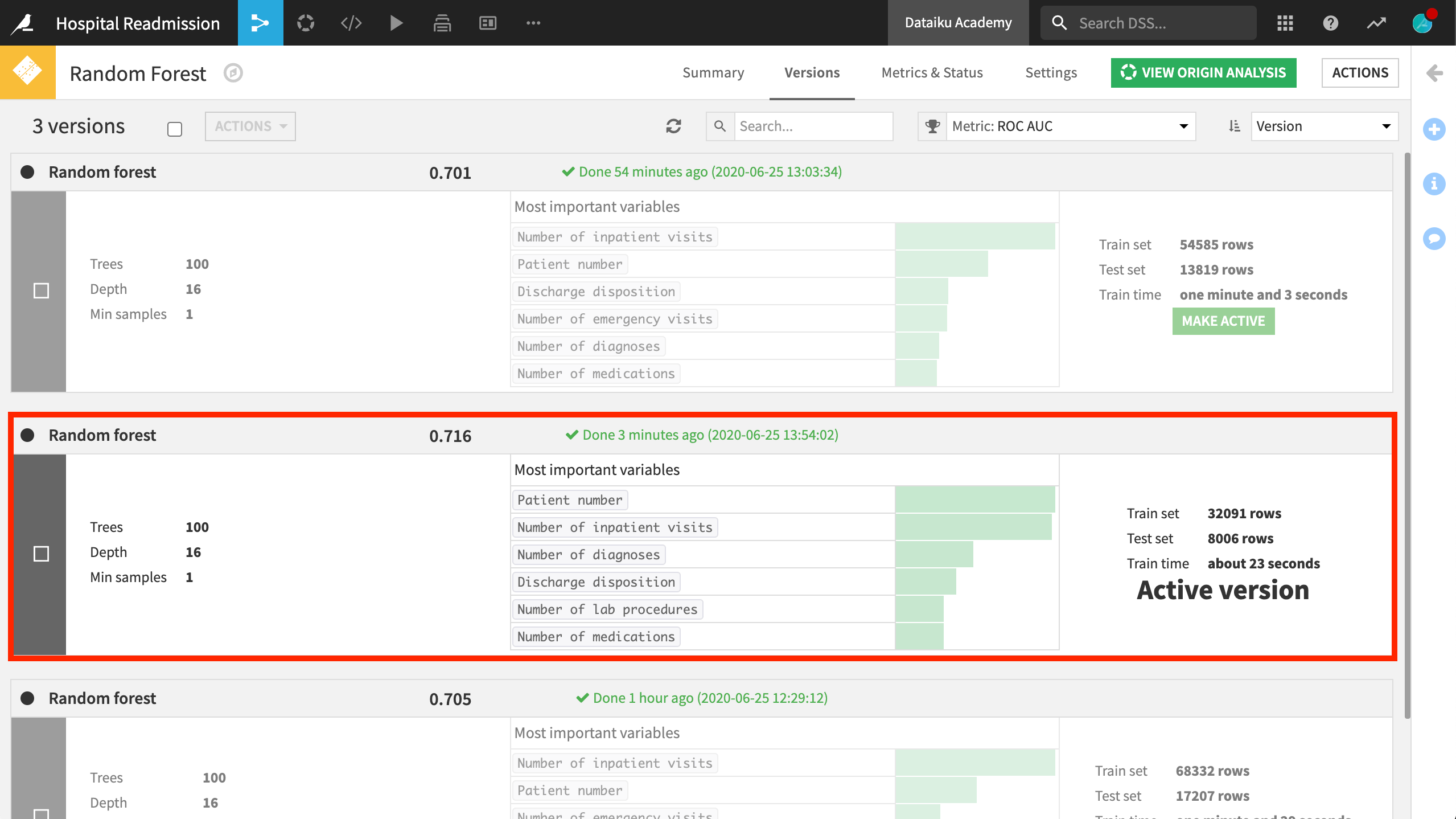Click the 'Active version' label
1456x819 pixels.
1223,590
